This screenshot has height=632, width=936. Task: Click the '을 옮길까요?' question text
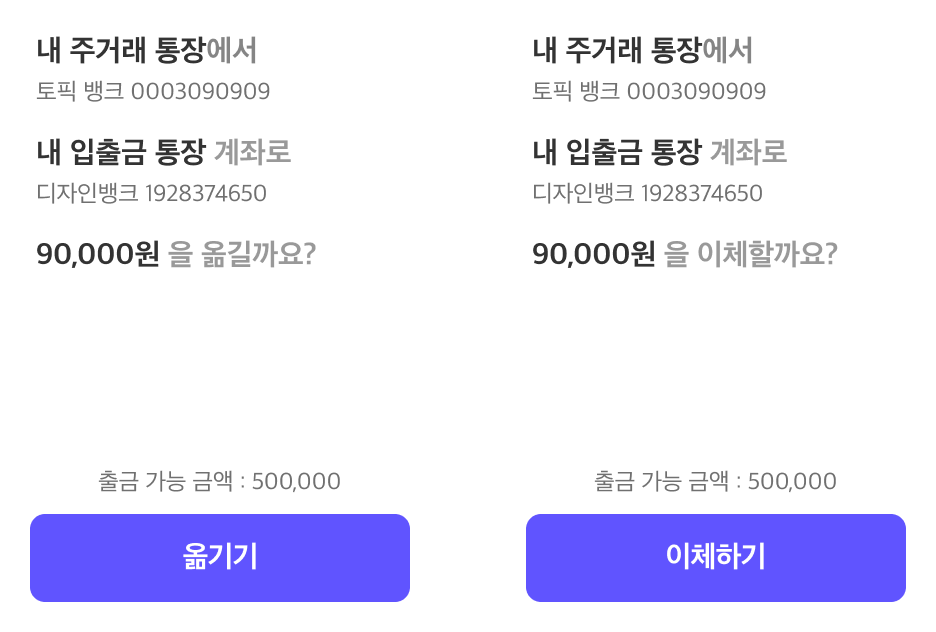pos(242,254)
